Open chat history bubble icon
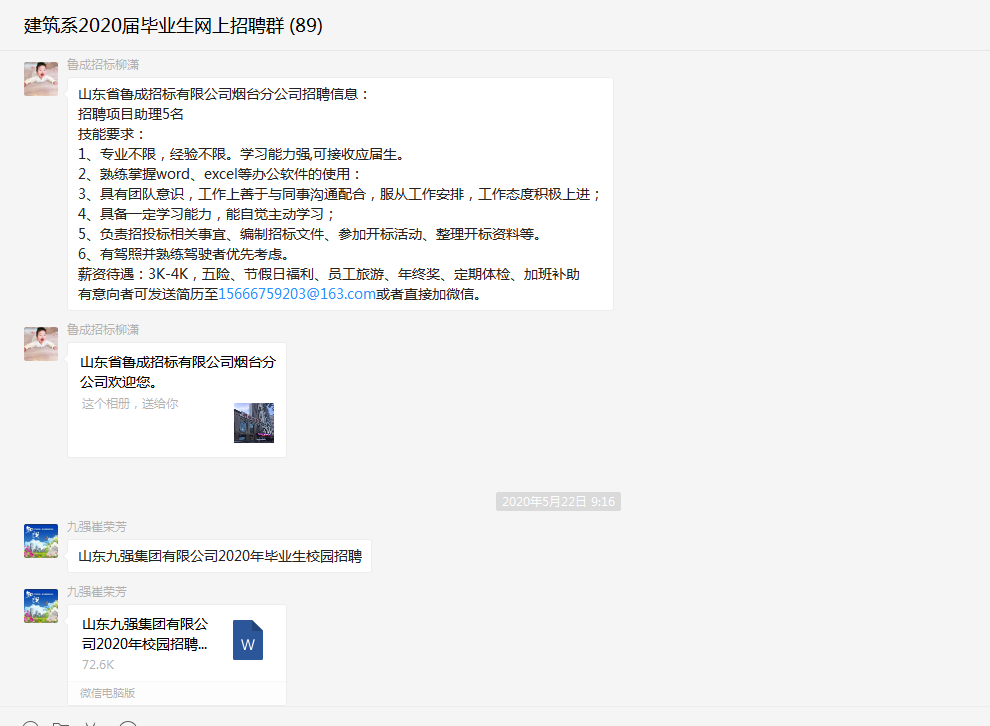The width and height of the screenshot is (990, 726). pos(128,723)
